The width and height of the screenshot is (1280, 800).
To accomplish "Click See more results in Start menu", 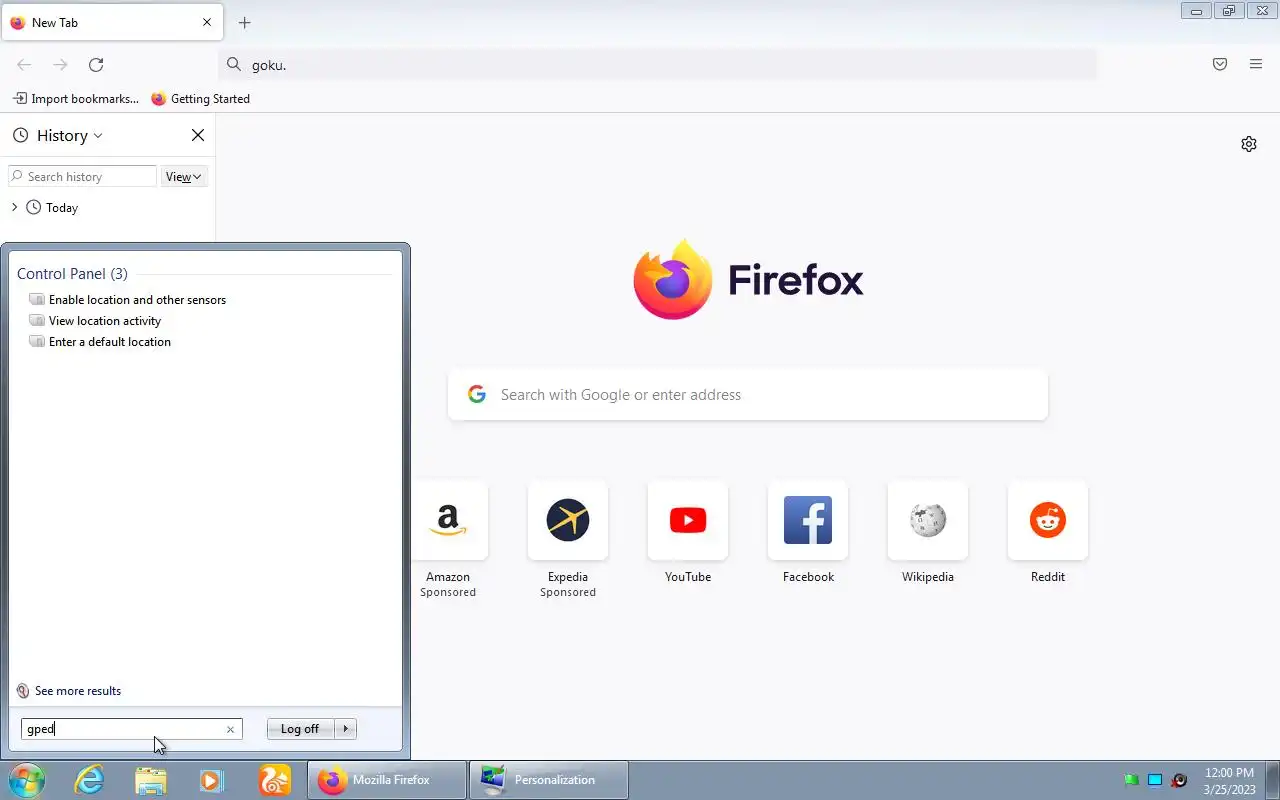I will [x=77, y=691].
